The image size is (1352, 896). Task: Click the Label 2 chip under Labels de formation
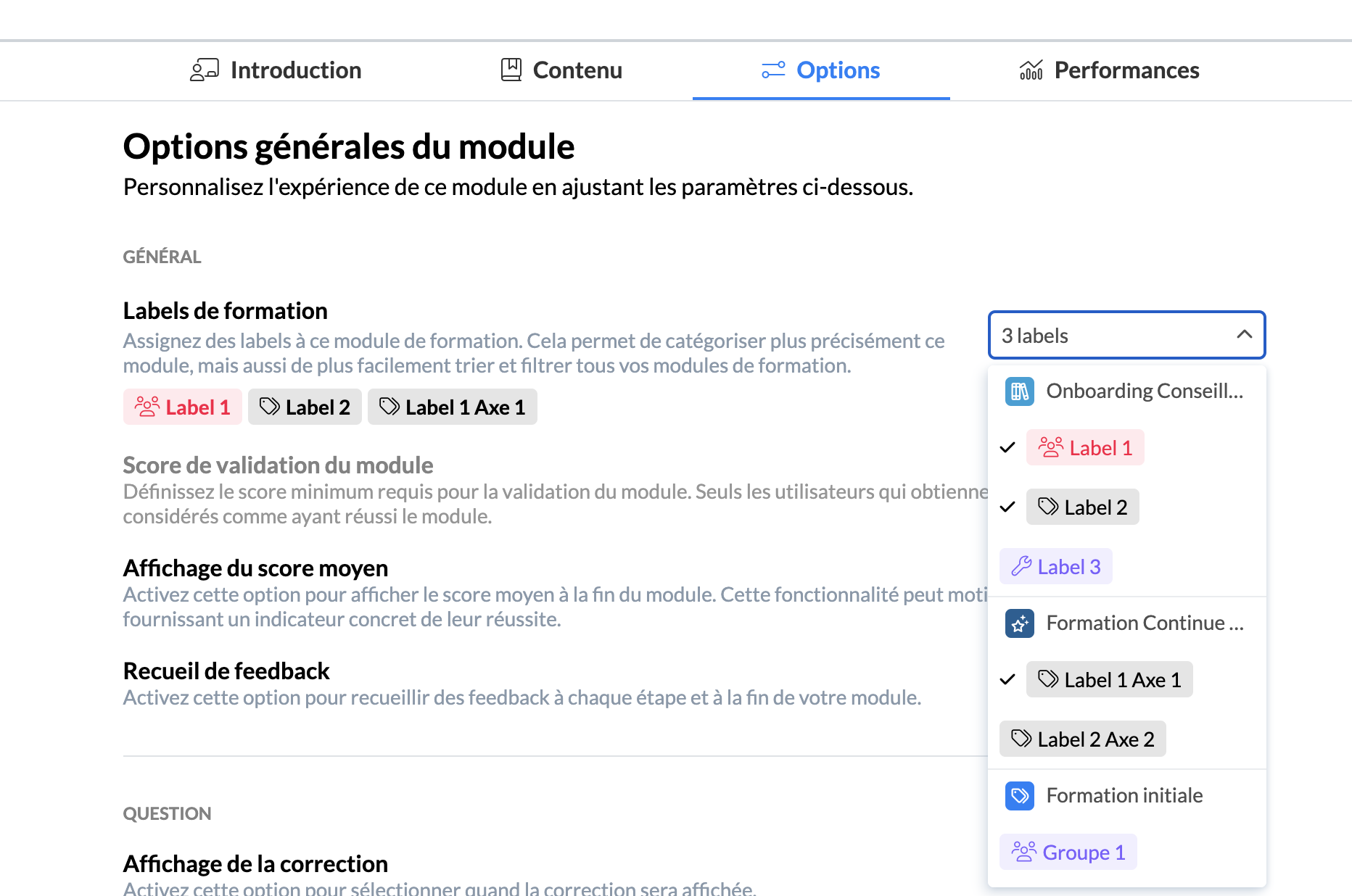point(305,407)
